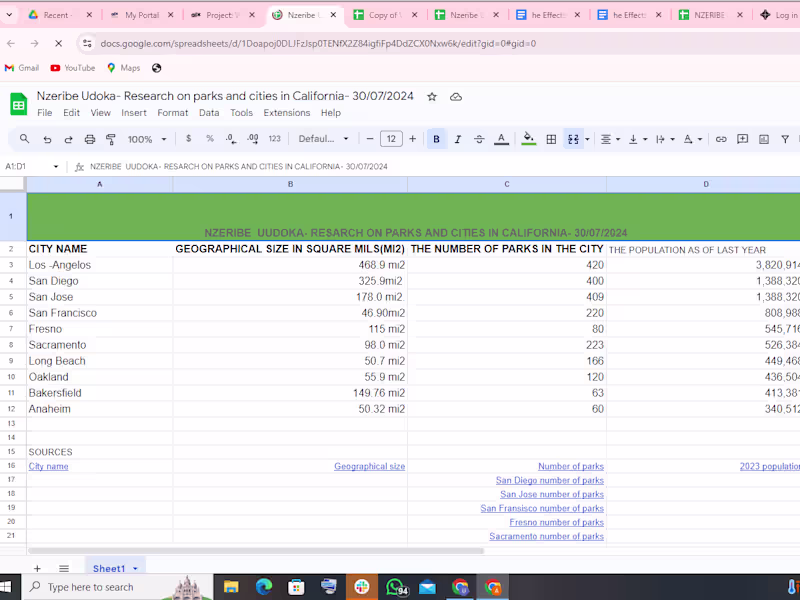Viewport: 800px width, 600px height.
Task: Click the Print icon
Action: click(x=90, y=139)
